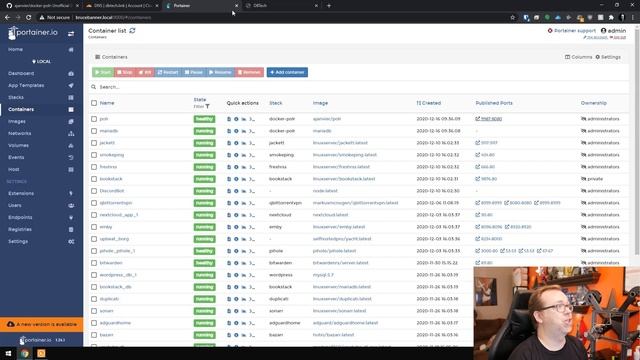Open console quick action for bitwarden container
The width and height of the screenshot is (640, 360).
252,263
